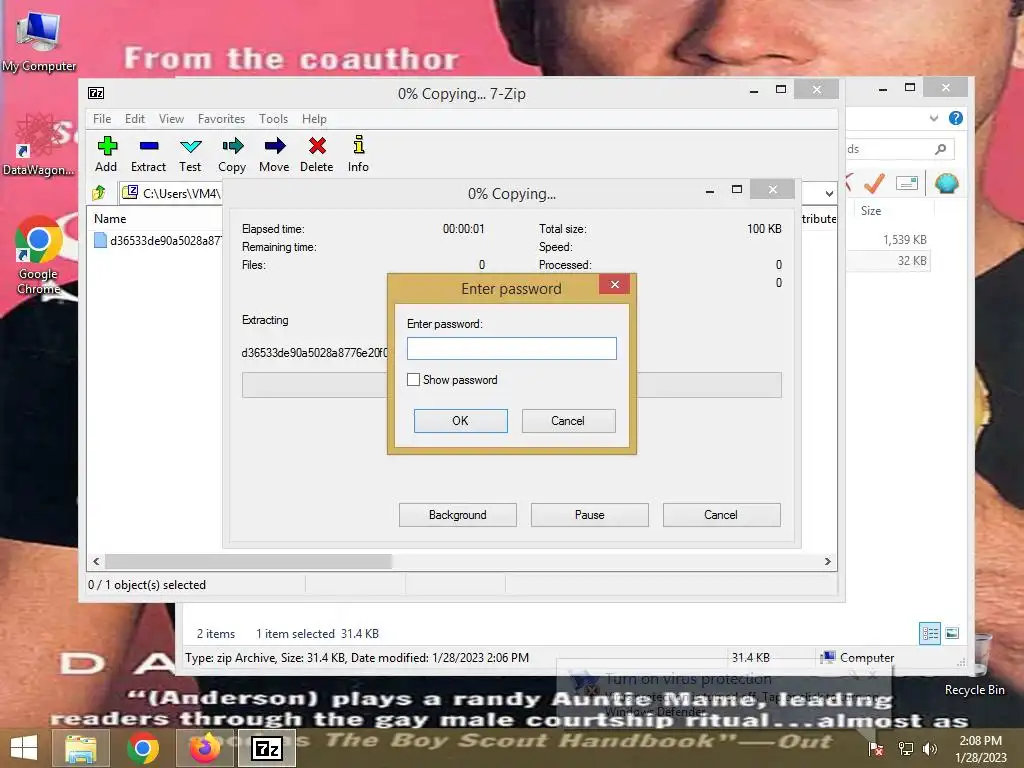Click the taskbar clock showing 2:08 PM
1024x768 pixels.
980,748
